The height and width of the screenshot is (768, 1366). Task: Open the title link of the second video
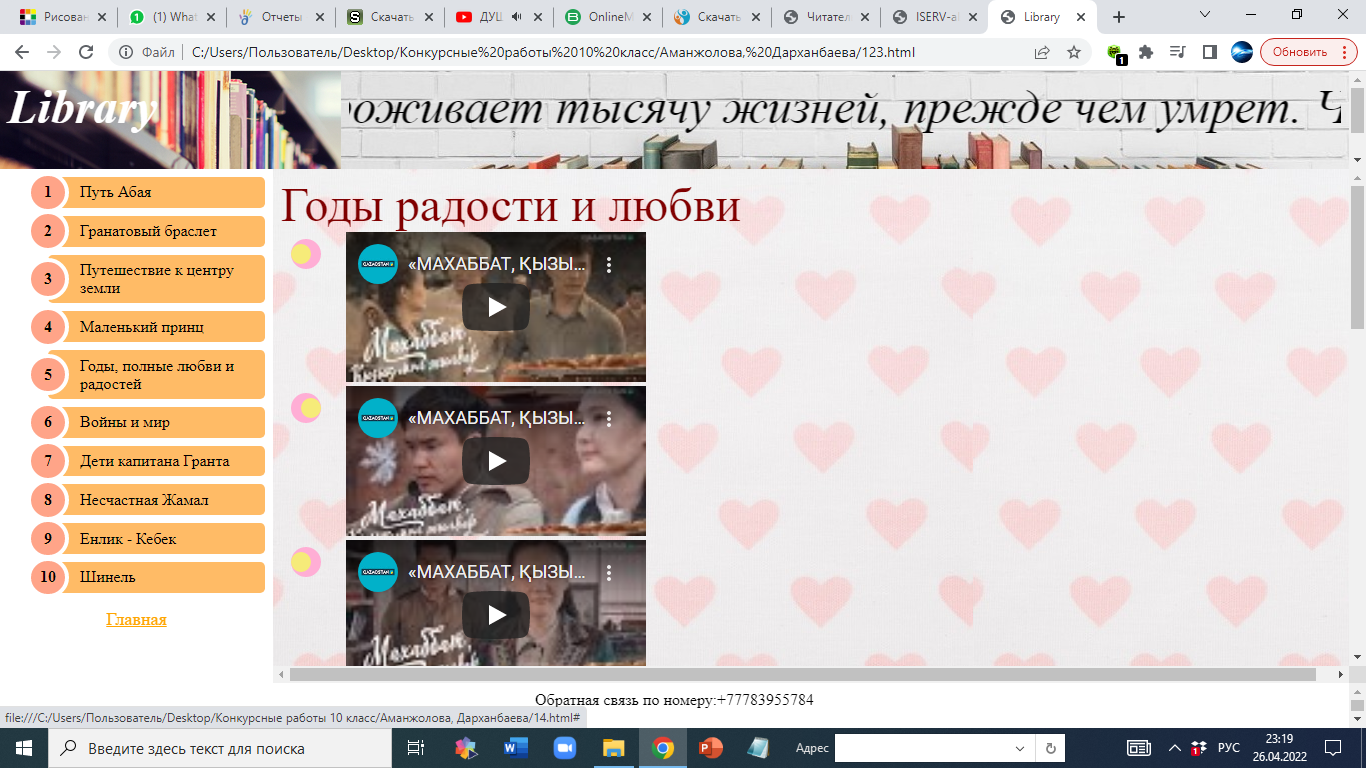coord(496,419)
